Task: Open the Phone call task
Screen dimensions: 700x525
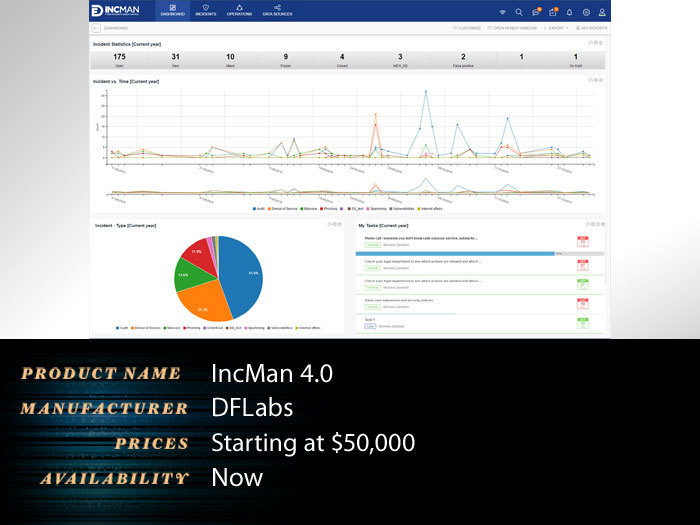Action: (421, 238)
